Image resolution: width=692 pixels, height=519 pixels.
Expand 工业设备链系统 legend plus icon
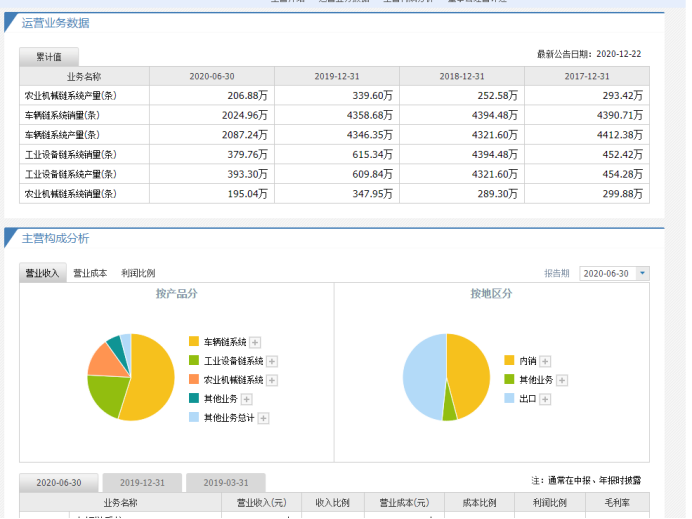(272, 361)
